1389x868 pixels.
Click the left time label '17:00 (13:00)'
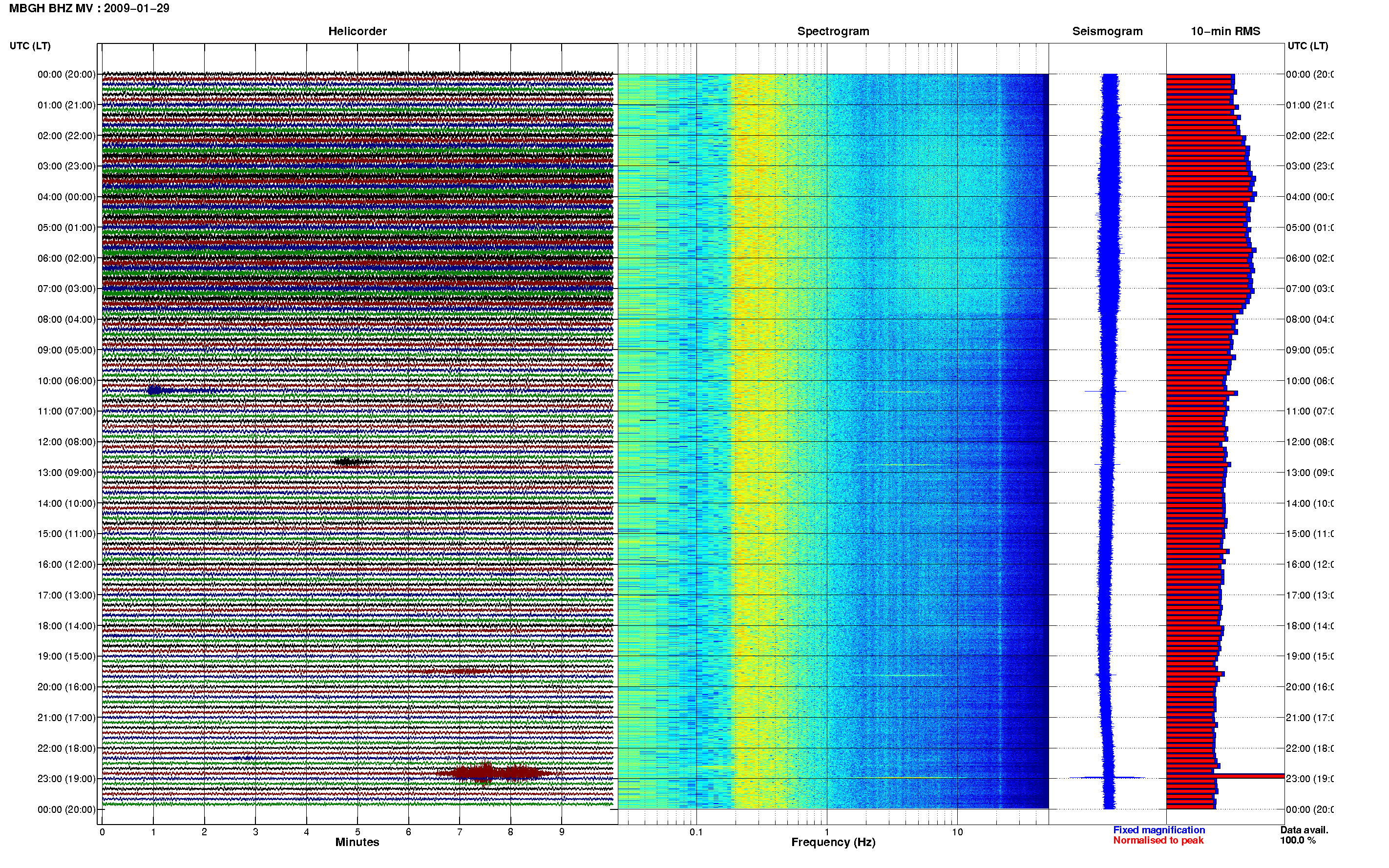(x=66, y=595)
